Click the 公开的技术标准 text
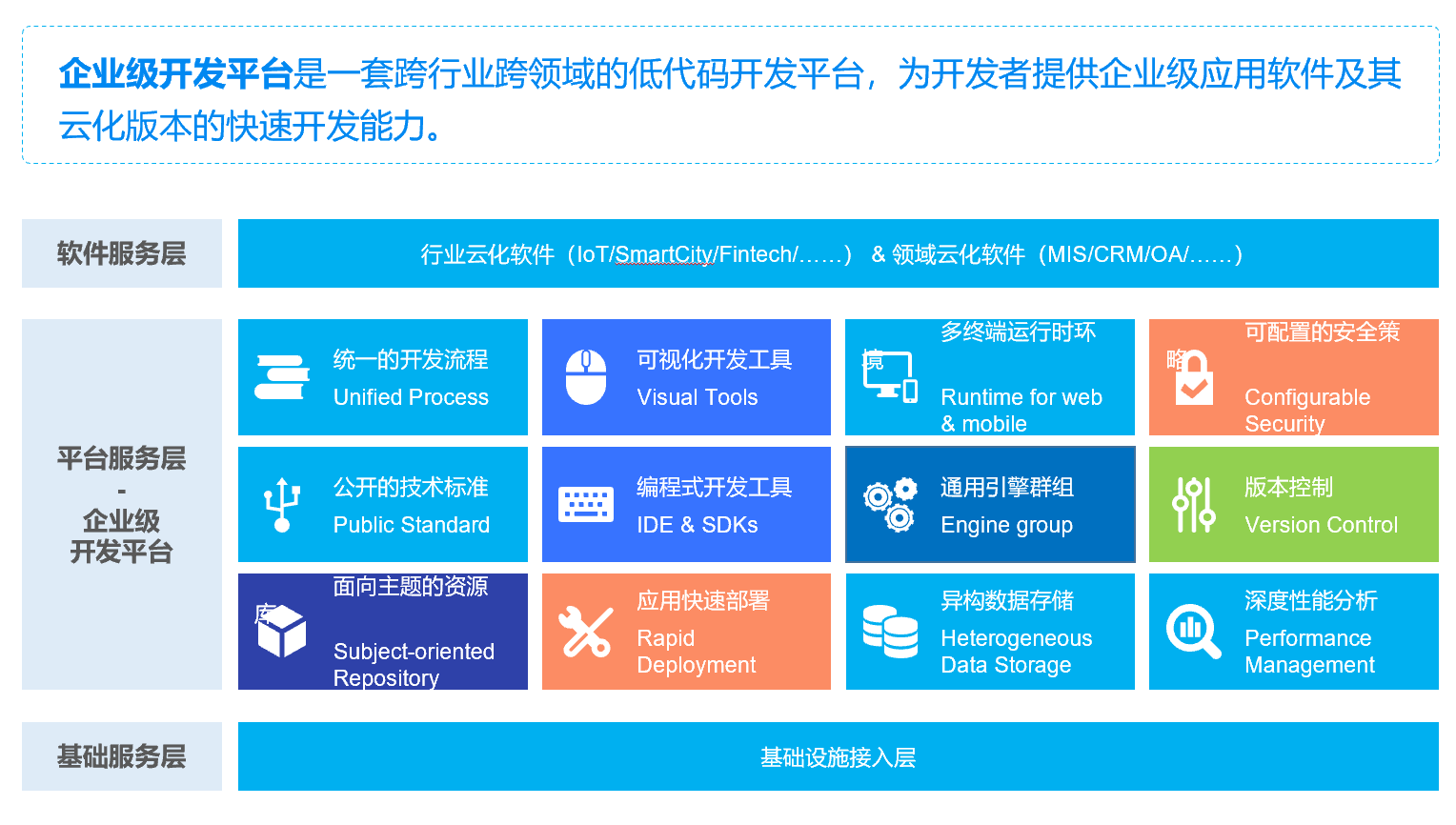This screenshot has height=825, width=1456. [411, 487]
